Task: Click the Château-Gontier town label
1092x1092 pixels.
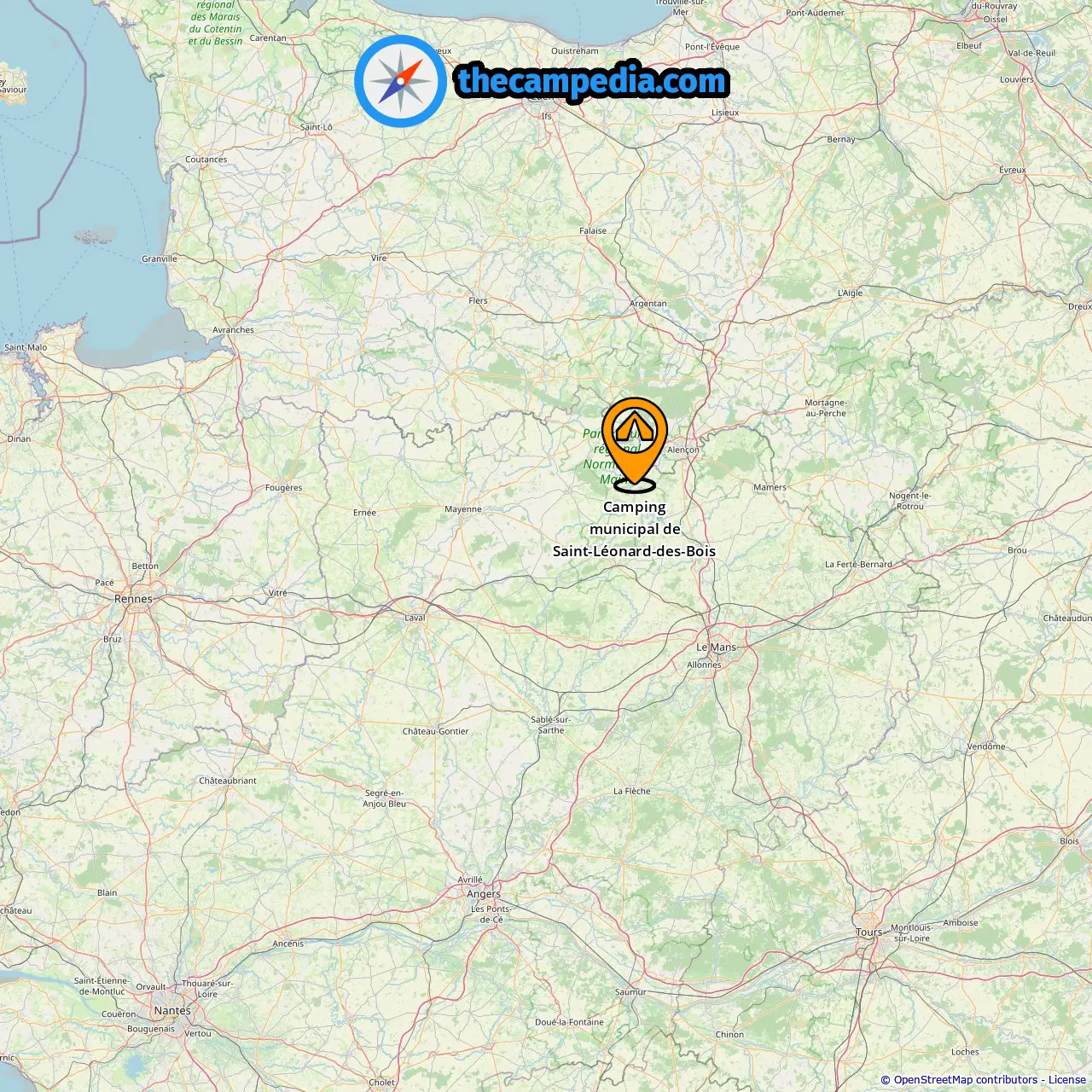Action: (436, 731)
